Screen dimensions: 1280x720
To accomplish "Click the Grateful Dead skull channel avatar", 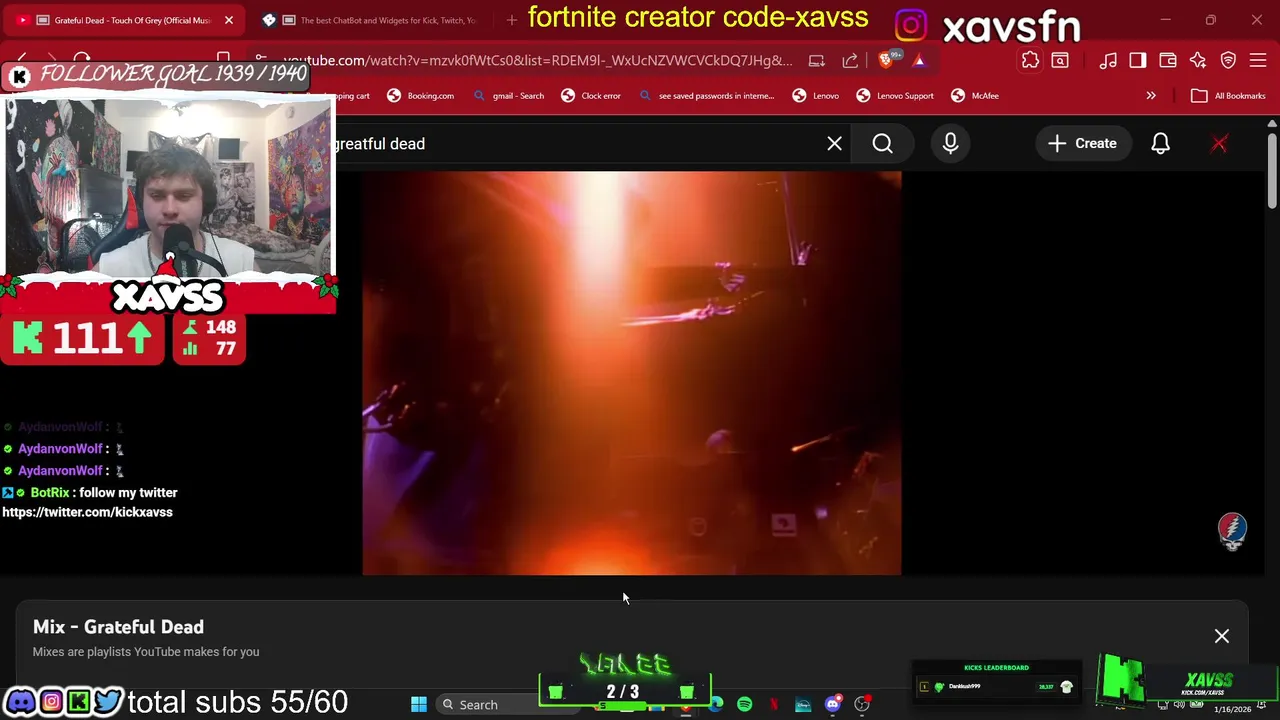I will 1232,531.
